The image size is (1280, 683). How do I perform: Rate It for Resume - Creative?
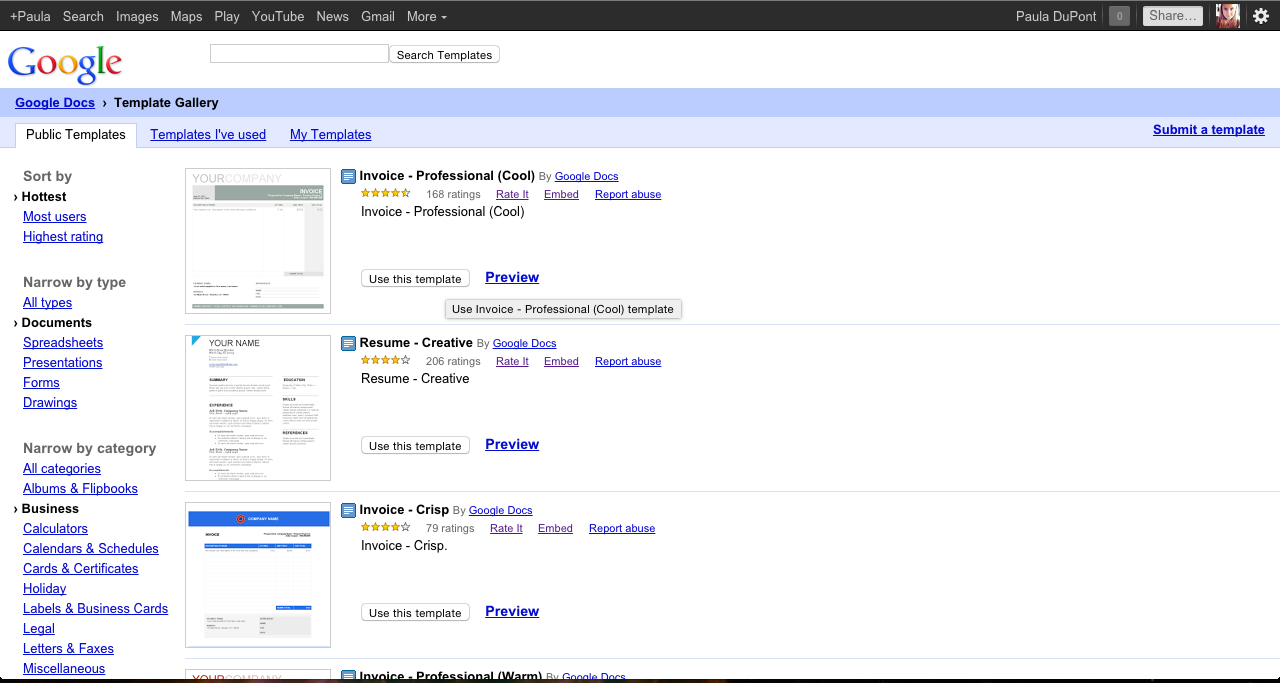coord(512,362)
